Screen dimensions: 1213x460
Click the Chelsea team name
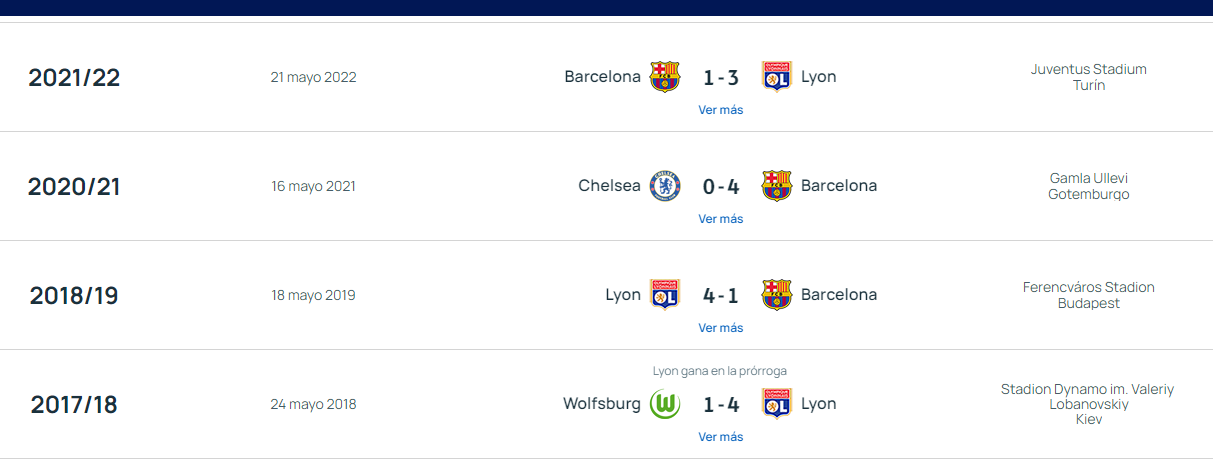click(x=609, y=186)
